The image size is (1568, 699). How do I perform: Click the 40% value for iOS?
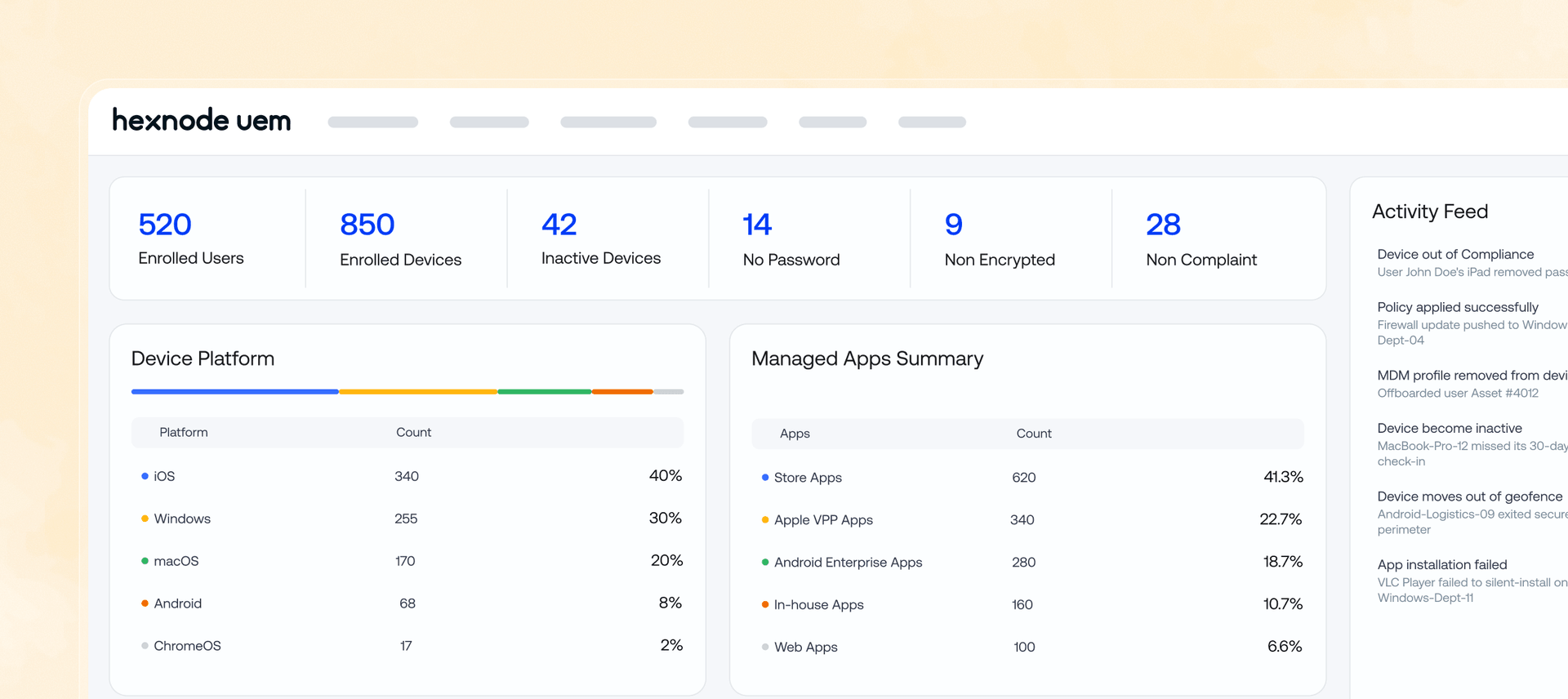666,475
